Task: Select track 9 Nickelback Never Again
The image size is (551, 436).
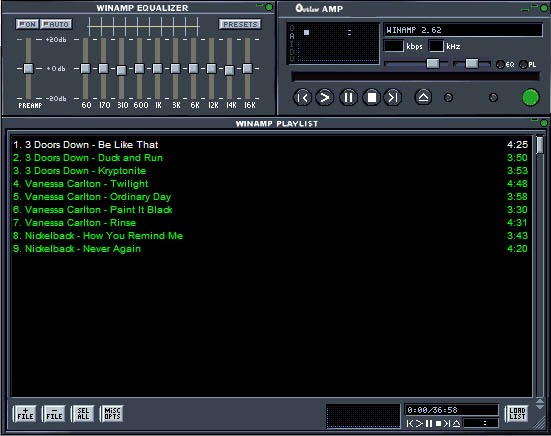Action: 271,248
